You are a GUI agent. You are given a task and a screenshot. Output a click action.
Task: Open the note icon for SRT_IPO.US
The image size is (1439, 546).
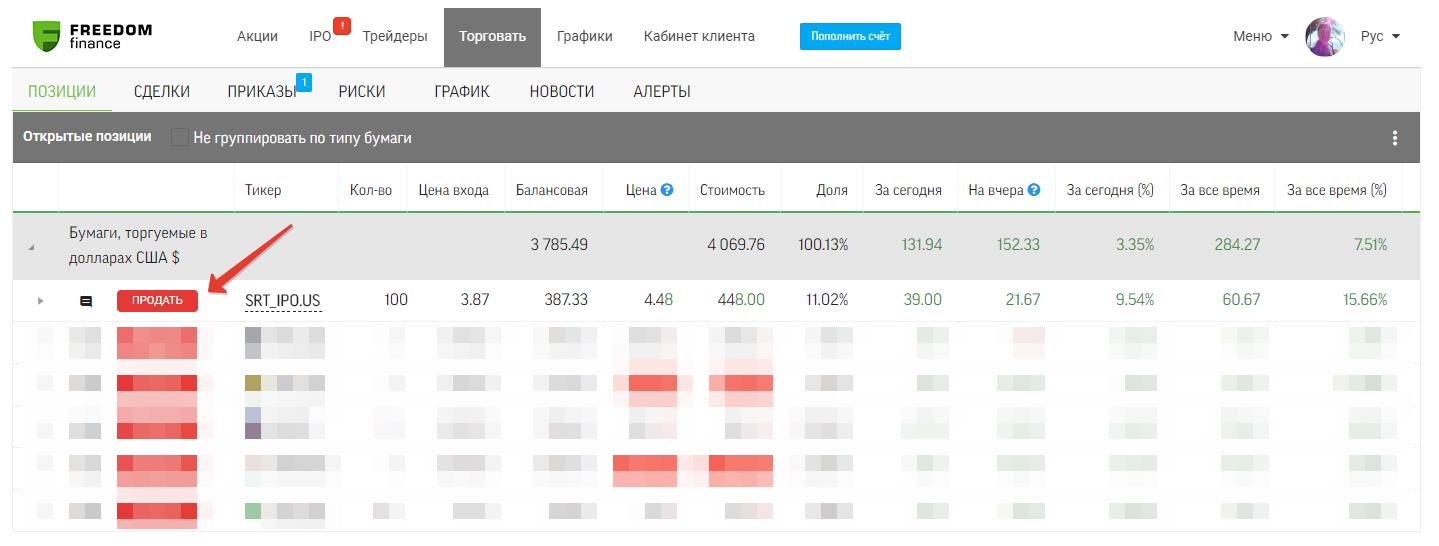click(86, 301)
